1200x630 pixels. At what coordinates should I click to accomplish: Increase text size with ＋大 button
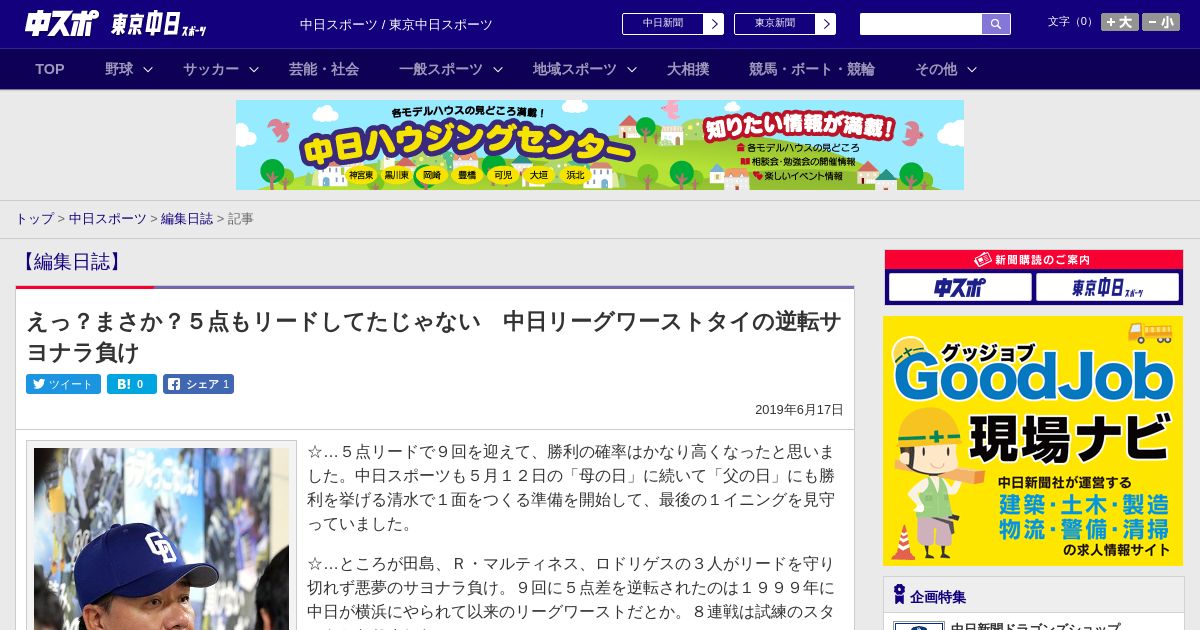(1119, 22)
